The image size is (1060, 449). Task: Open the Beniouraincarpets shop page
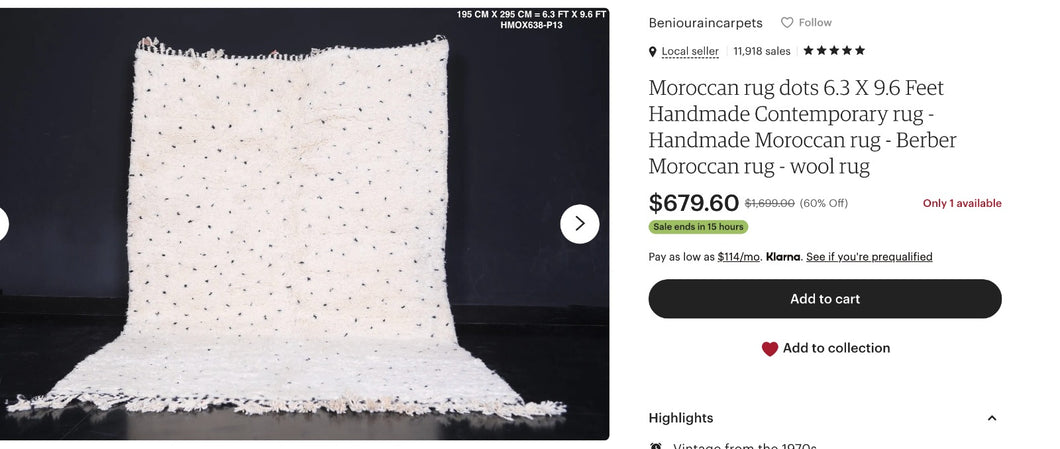(x=705, y=23)
